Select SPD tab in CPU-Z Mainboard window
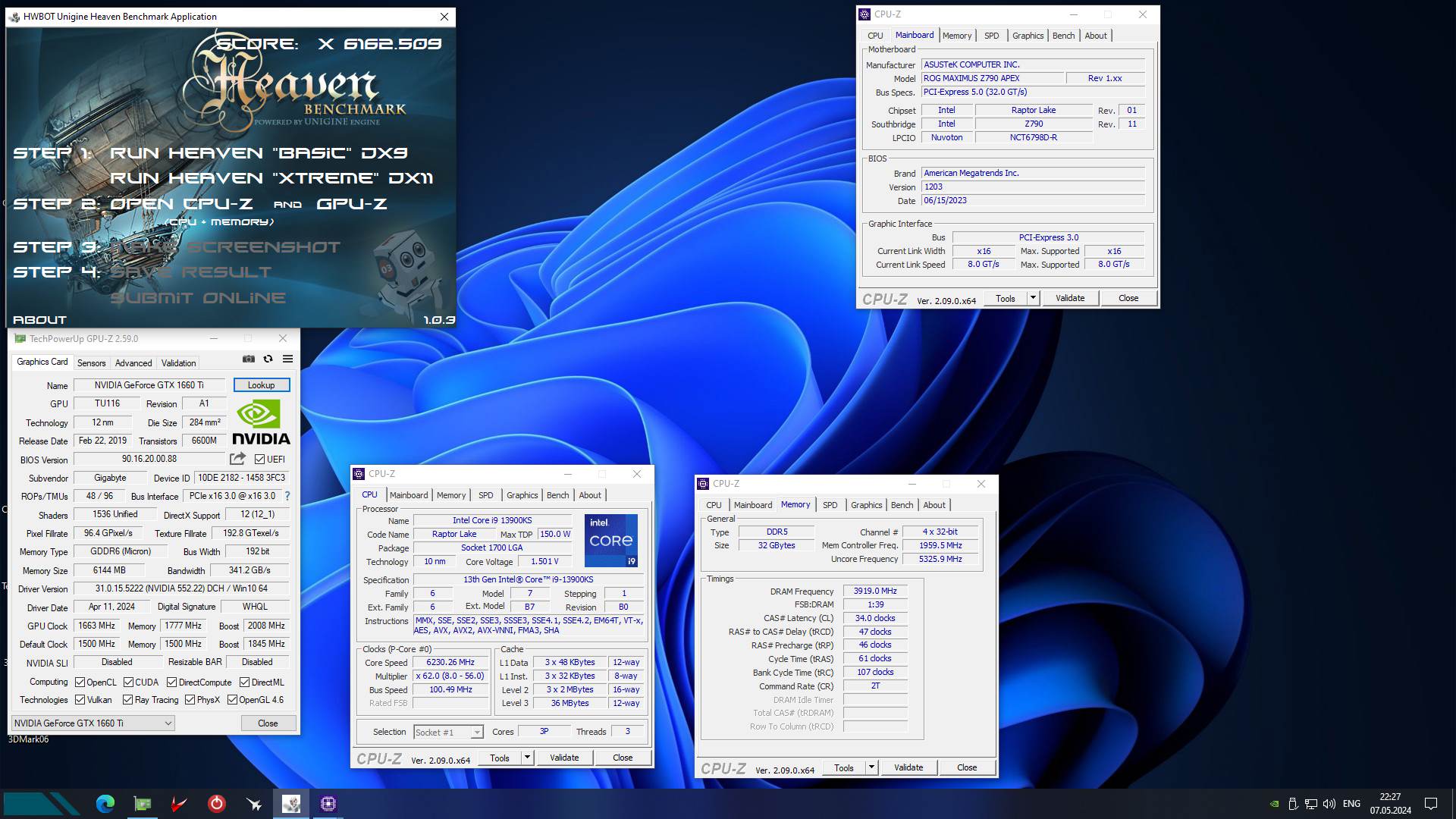 click(x=991, y=36)
